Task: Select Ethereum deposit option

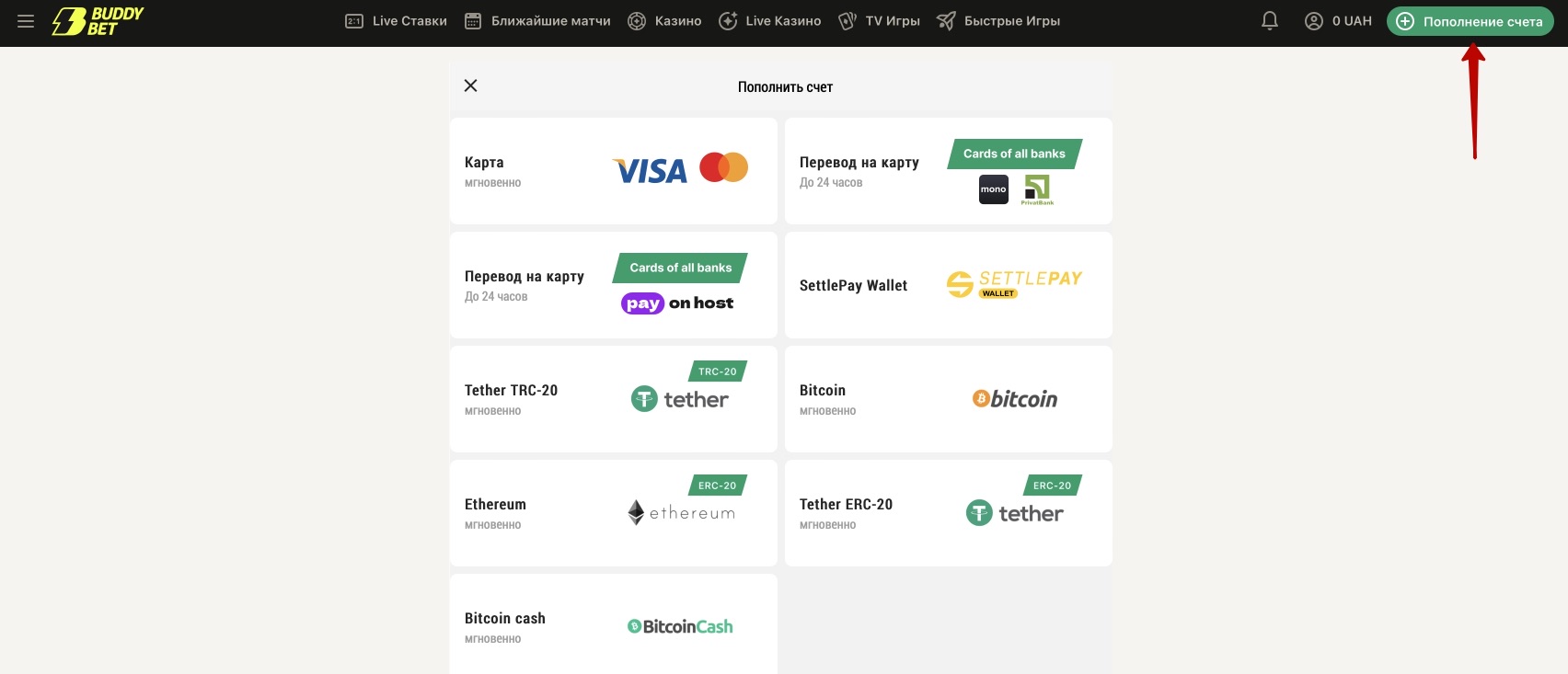Action: pos(614,513)
